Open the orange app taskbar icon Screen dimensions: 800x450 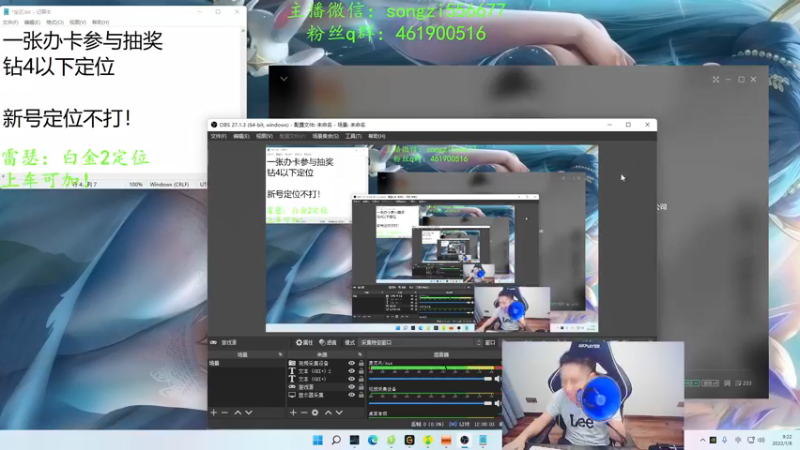[x=446, y=440]
